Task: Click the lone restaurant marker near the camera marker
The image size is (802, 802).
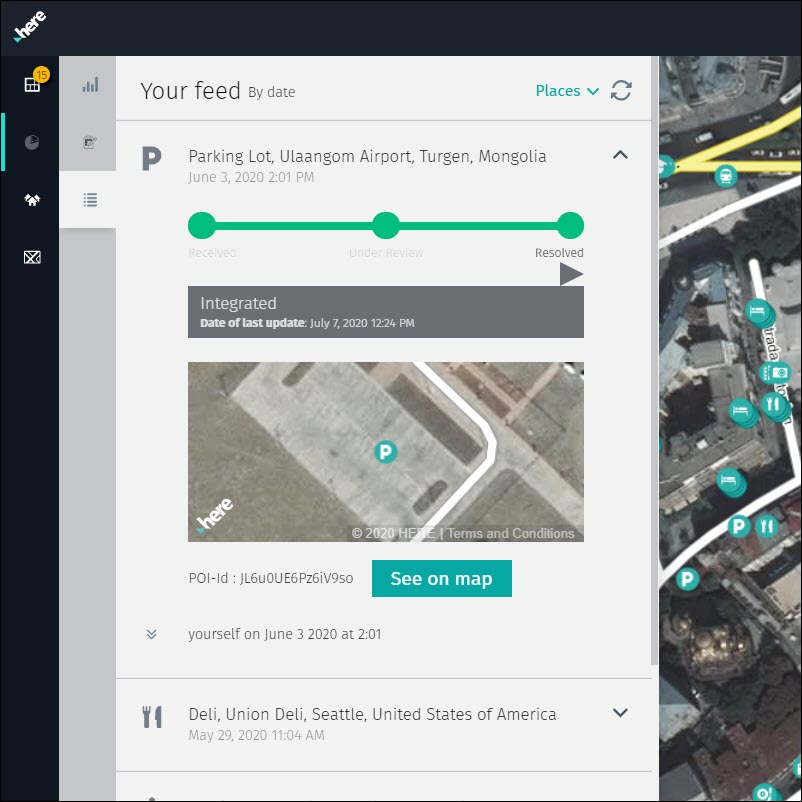Action: (774, 405)
